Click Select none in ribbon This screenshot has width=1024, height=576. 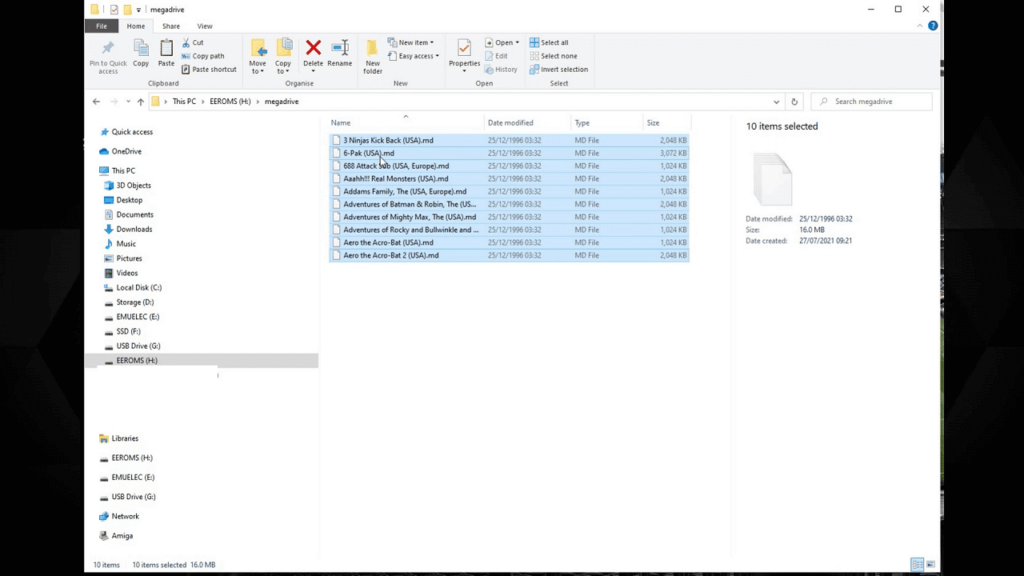[x=553, y=56]
